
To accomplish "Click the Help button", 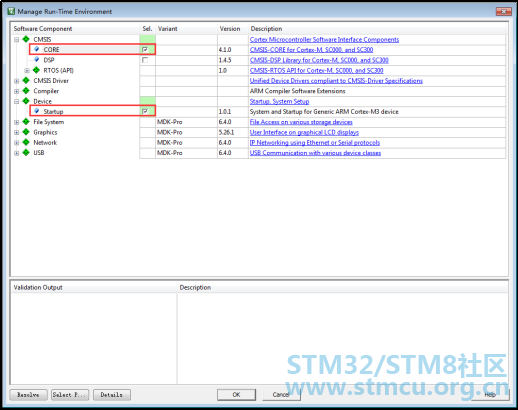I will pyautogui.click(x=490, y=395).
